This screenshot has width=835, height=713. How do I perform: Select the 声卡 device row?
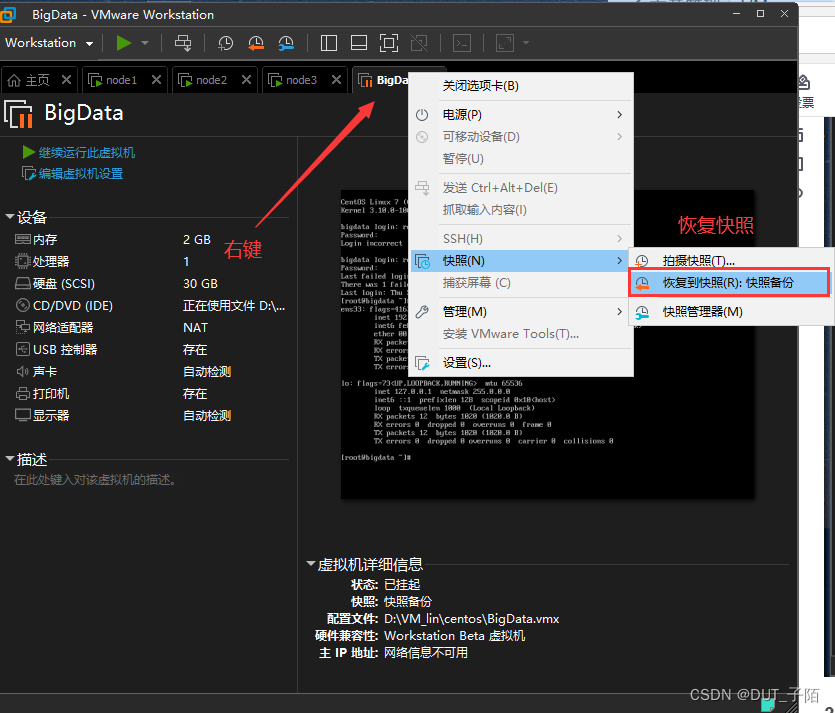tap(151, 372)
